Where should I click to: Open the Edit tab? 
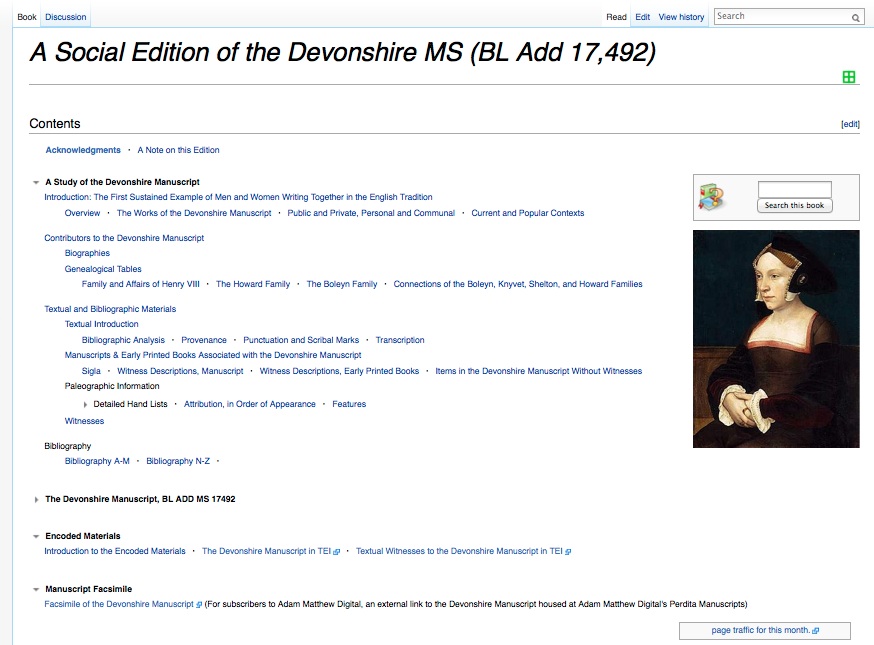[643, 17]
